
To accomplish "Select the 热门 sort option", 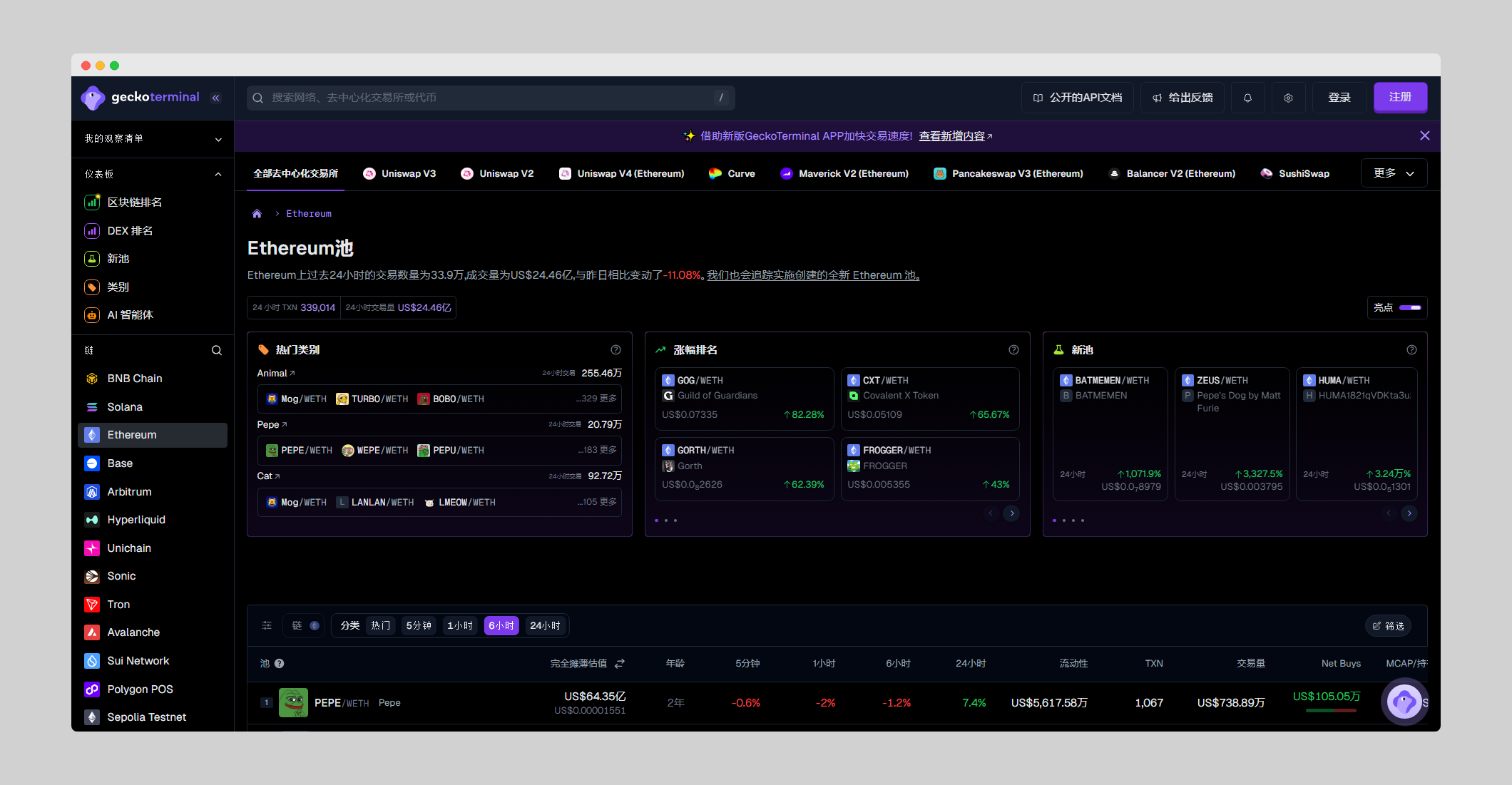I will point(381,625).
